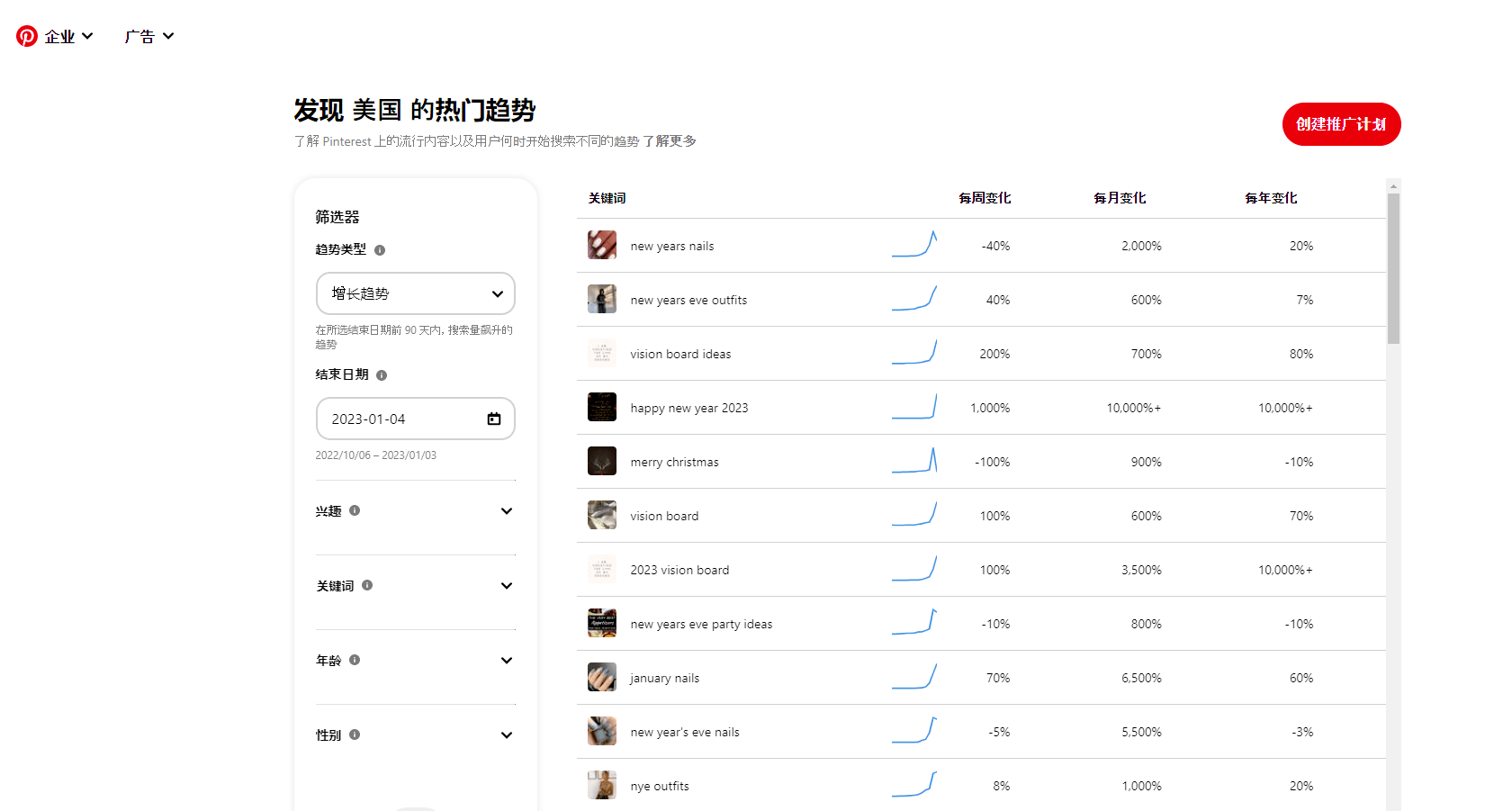
Task: Click the Pinterest logo icon
Action: coord(27,36)
